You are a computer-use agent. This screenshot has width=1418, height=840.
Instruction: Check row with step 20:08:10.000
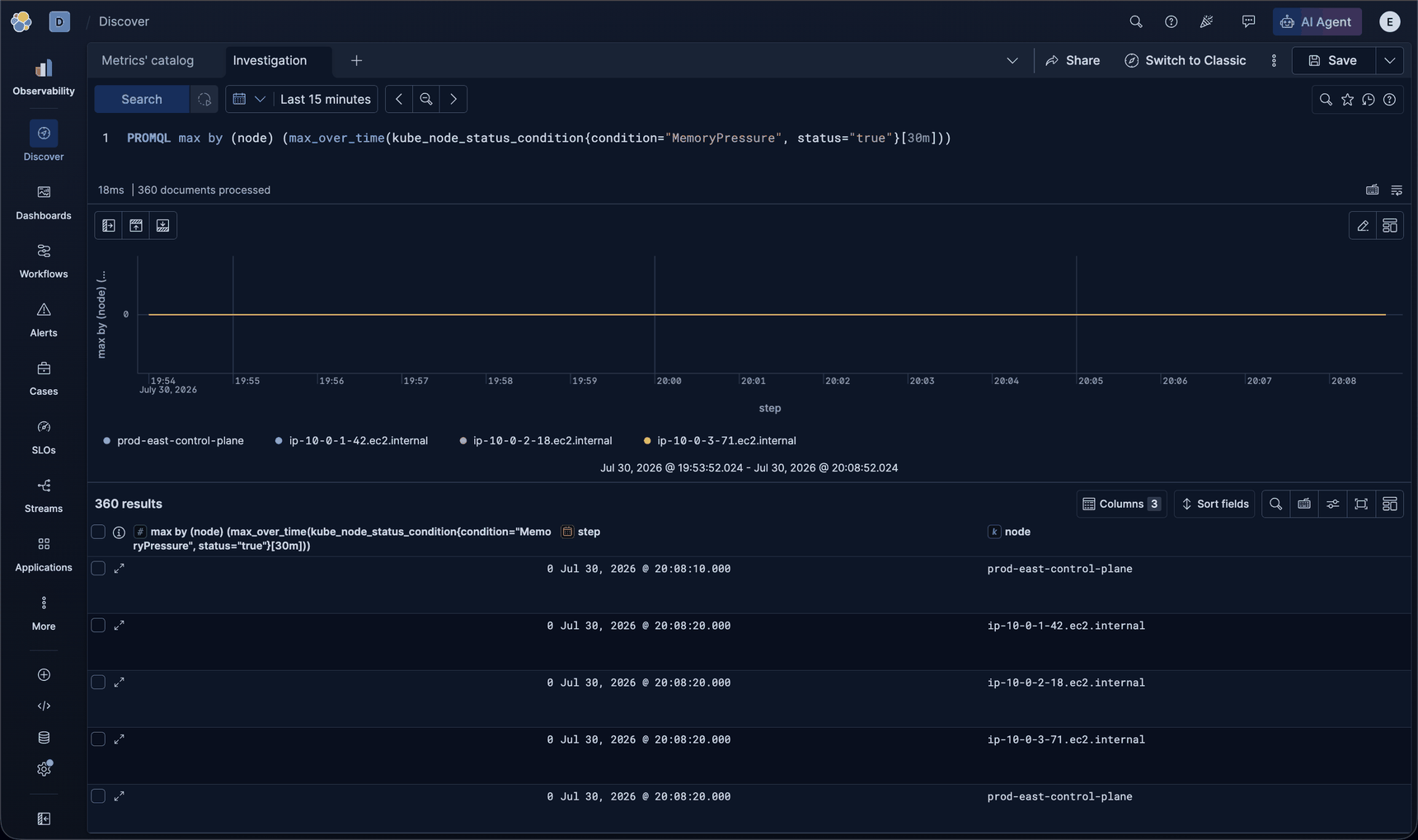point(98,569)
